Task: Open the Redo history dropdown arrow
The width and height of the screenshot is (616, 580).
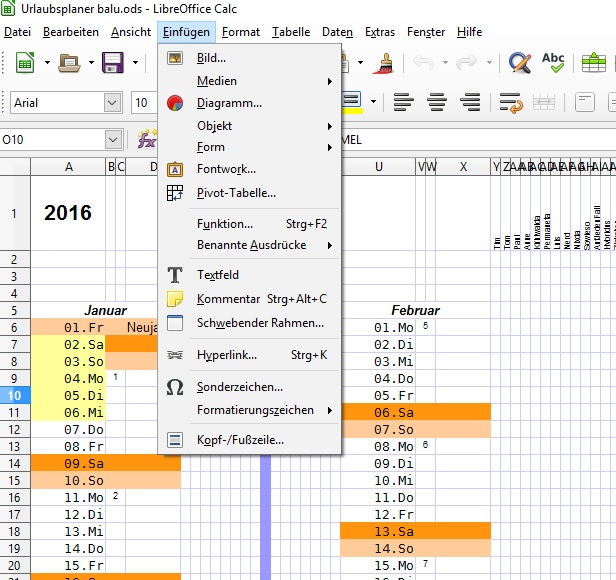Action: coord(489,62)
